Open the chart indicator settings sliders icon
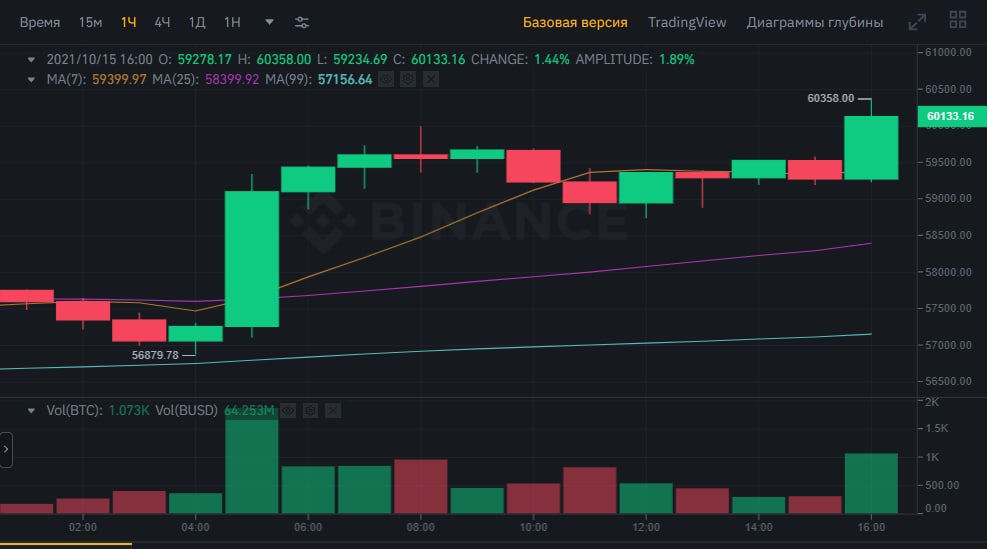Viewport: 987px width, 549px height. (302, 23)
